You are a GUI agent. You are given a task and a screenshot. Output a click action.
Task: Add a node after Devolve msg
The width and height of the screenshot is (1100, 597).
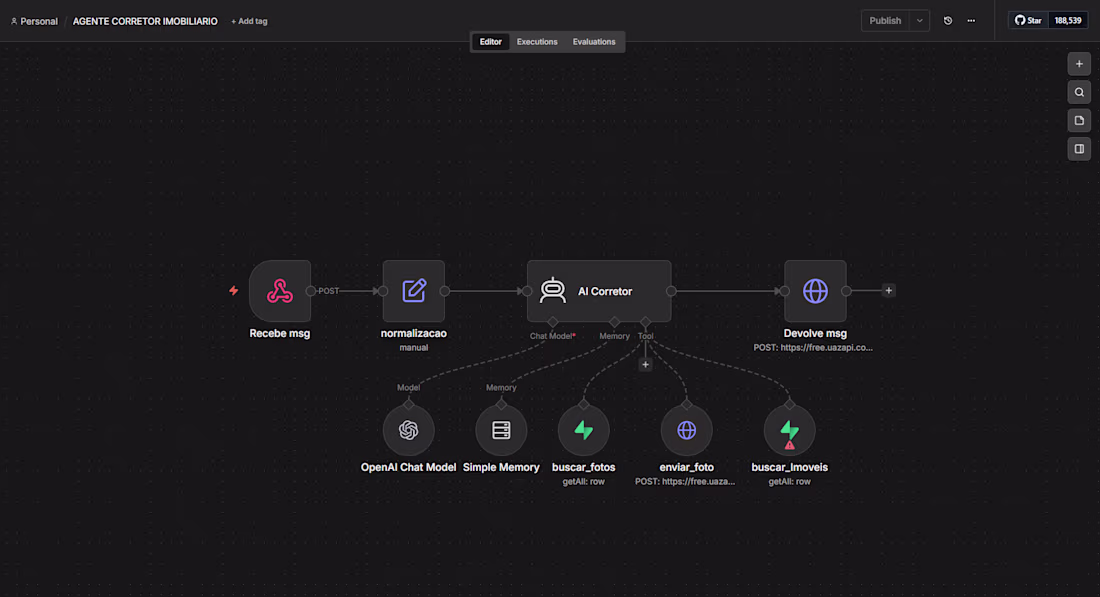tap(889, 290)
